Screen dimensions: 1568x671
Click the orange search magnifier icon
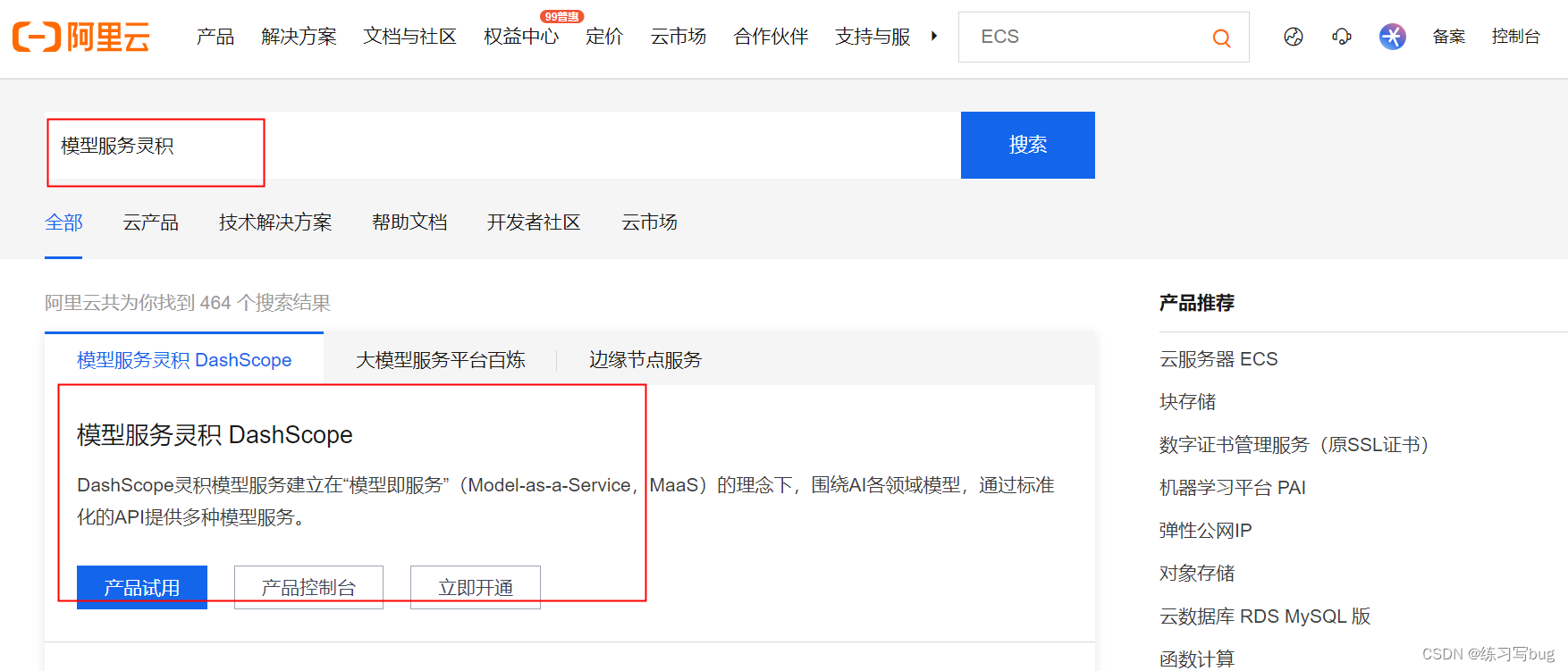click(1221, 38)
